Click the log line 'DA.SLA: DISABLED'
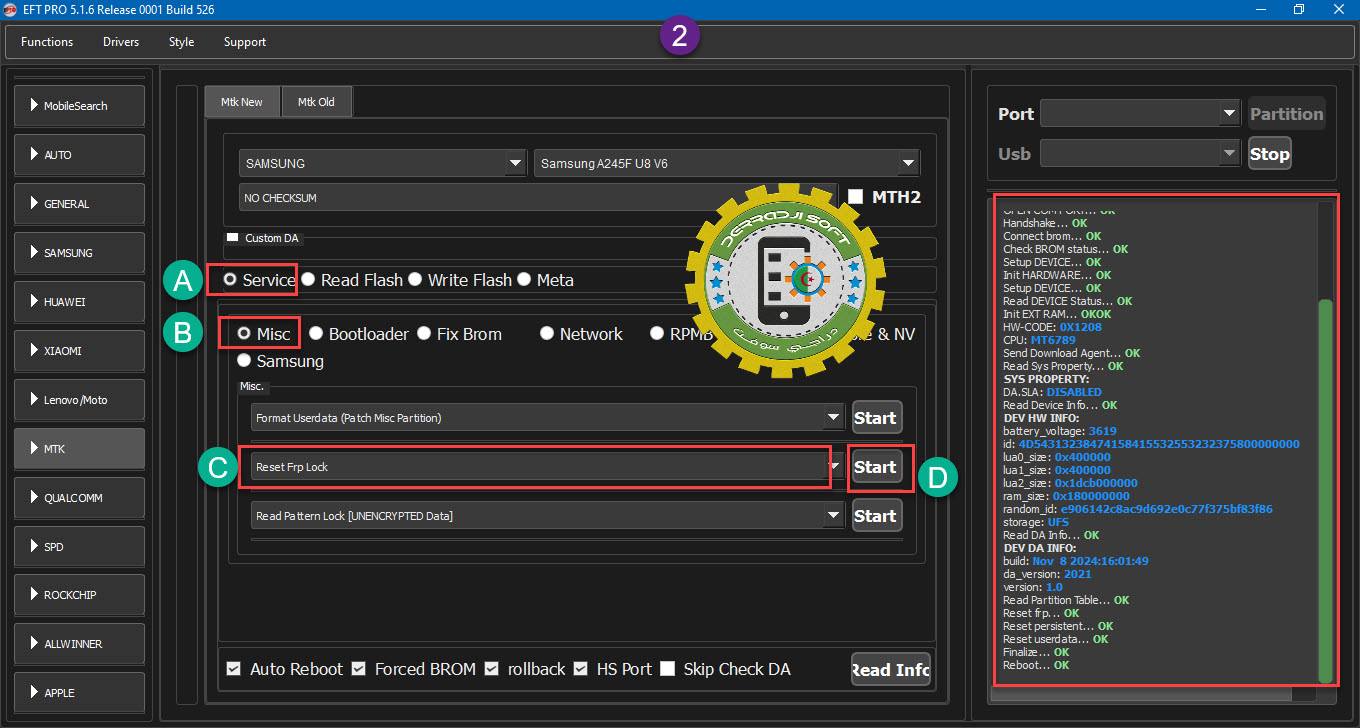 pos(1052,392)
